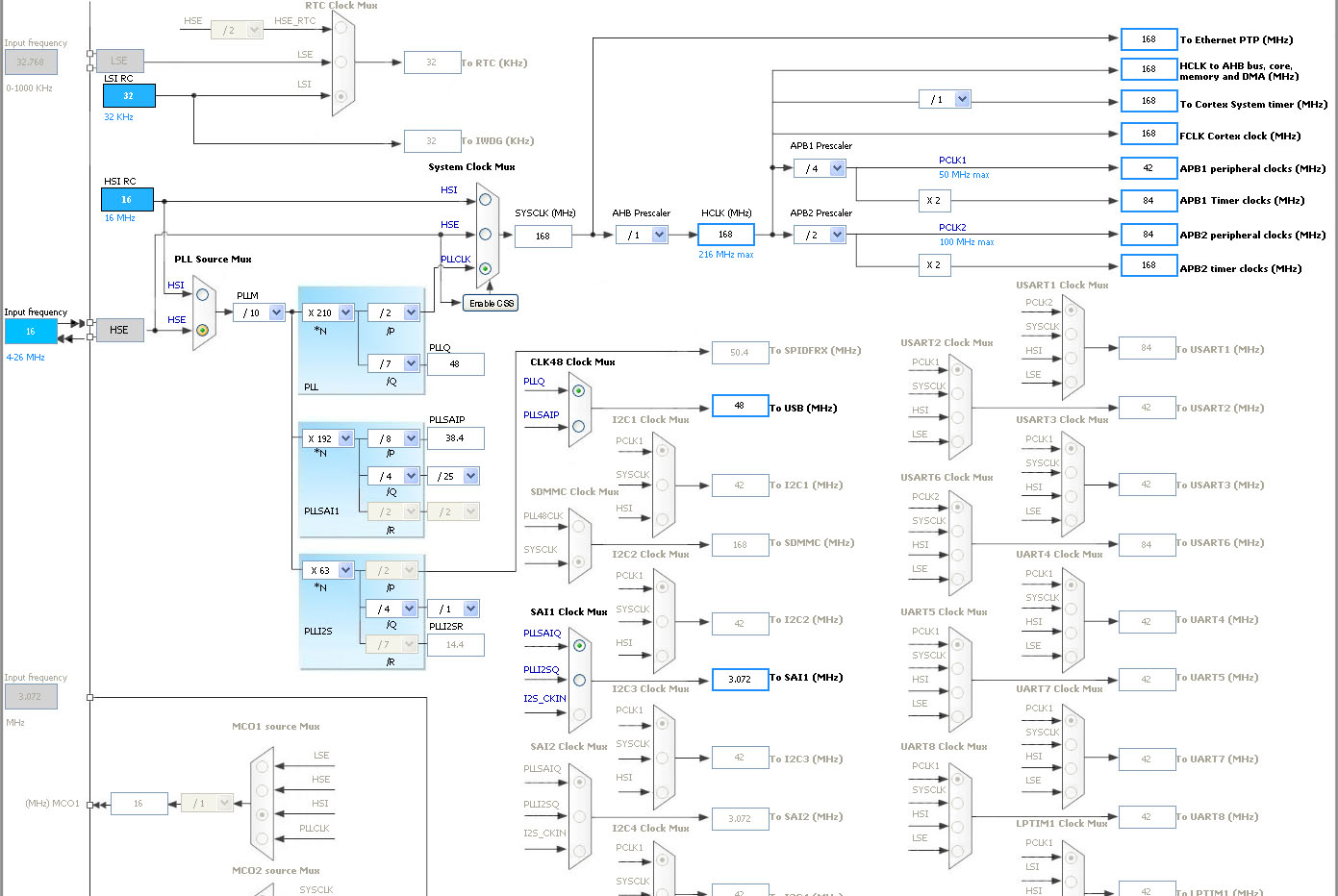Click the HCLK (MHz) field showing 168
Viewport: 1338px width, 896px height.
point(725,235)
